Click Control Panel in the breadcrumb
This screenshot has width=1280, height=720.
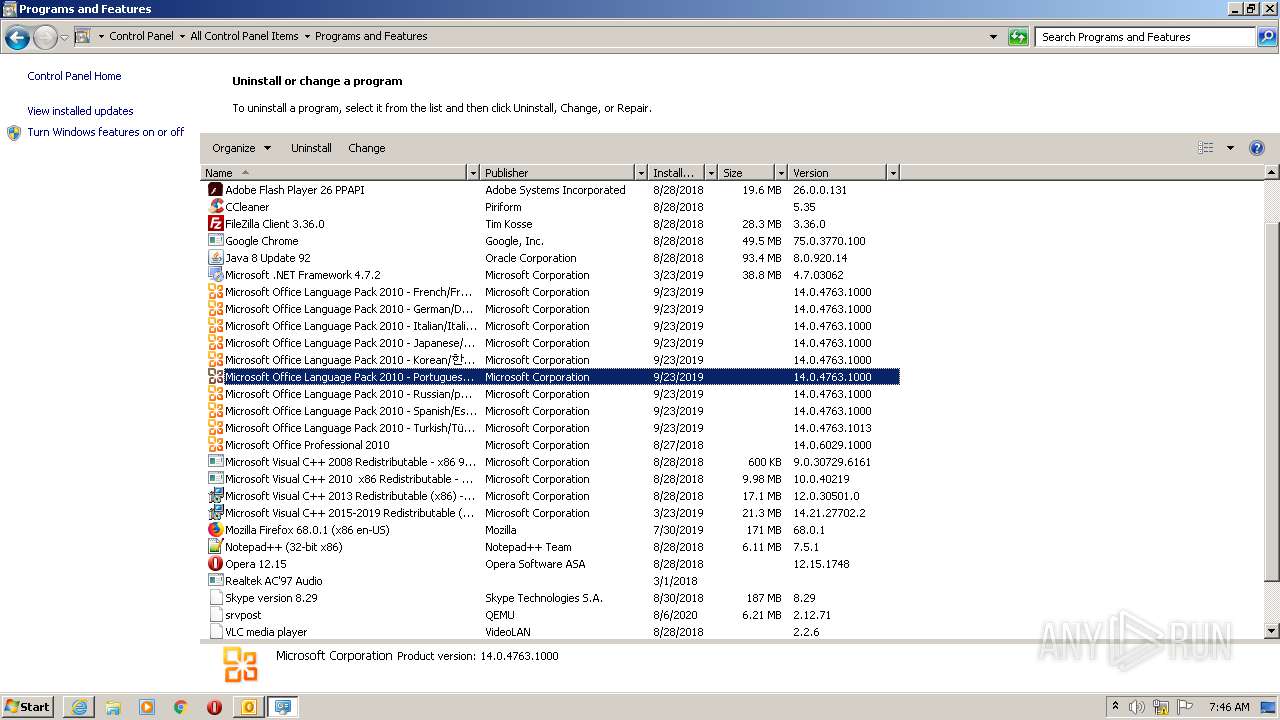pos(141,36)
